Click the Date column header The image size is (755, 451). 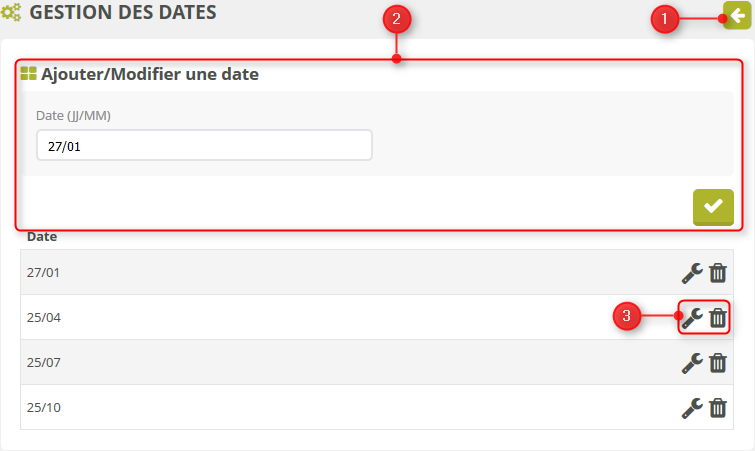tap(42, 237)
